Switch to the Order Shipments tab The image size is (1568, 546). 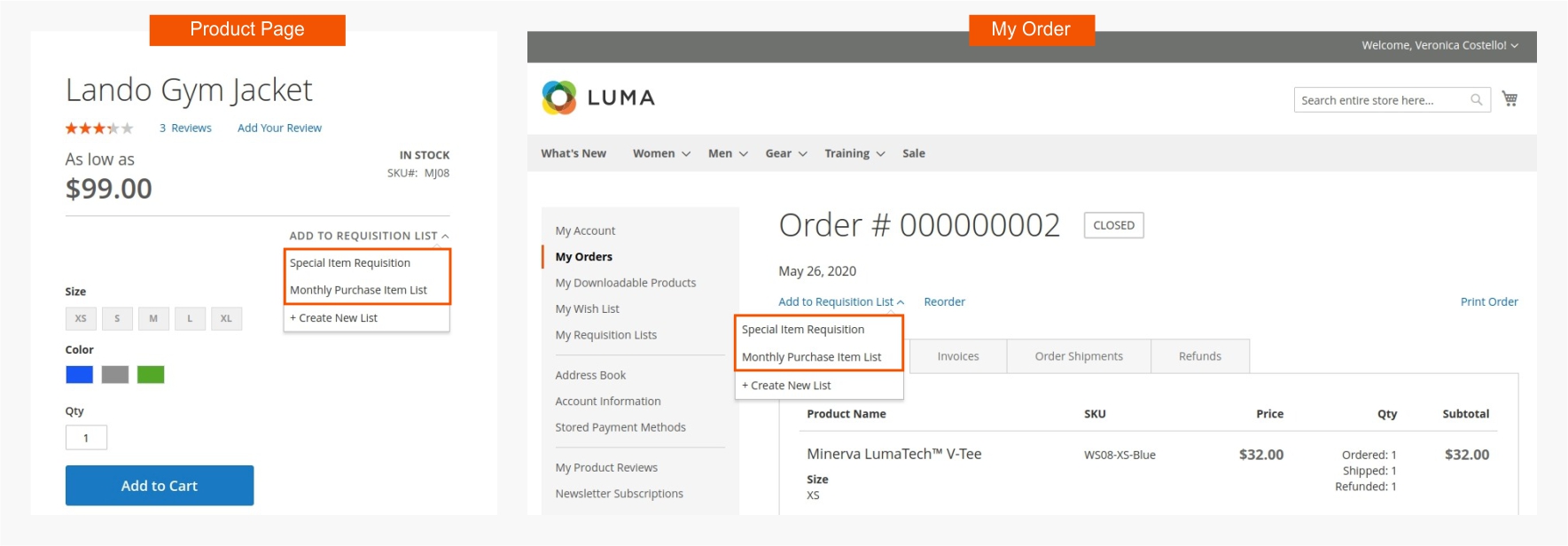1079,356
